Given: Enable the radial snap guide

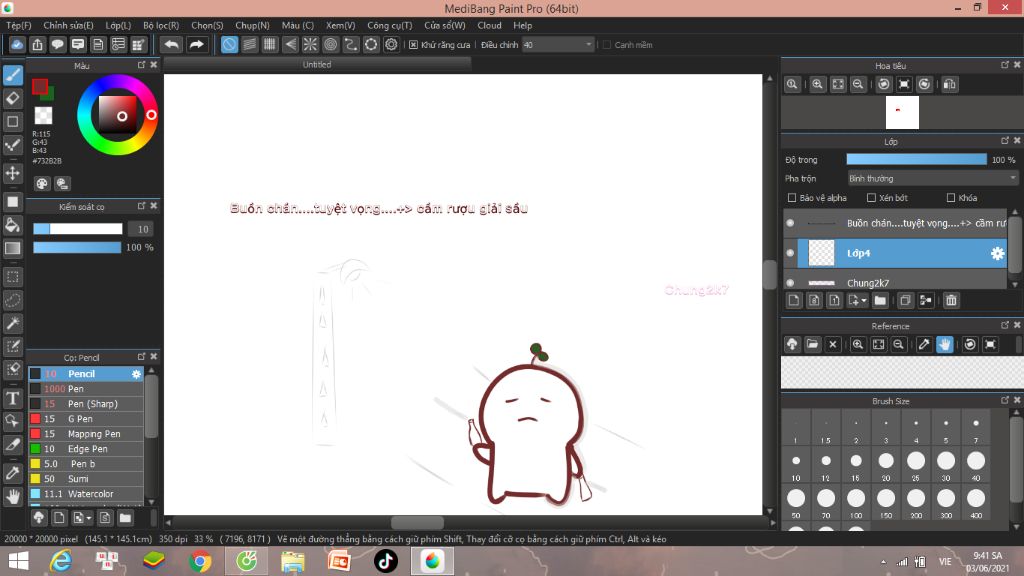Looking at the screenshot, I should pyautogui.click(x=310, y=44).
